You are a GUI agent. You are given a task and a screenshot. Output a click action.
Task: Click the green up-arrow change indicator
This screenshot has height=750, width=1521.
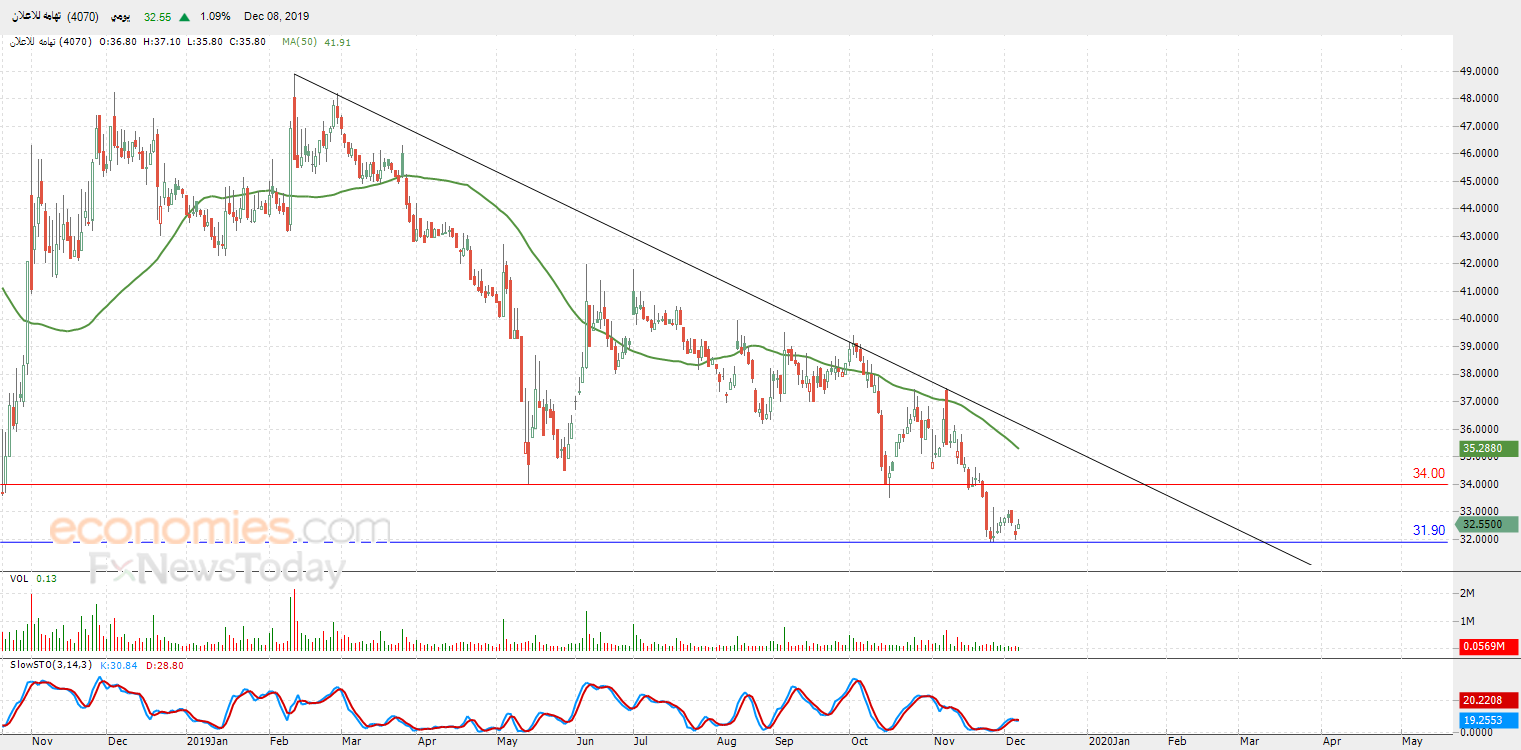pyautogui.click(x=187, y=17)
